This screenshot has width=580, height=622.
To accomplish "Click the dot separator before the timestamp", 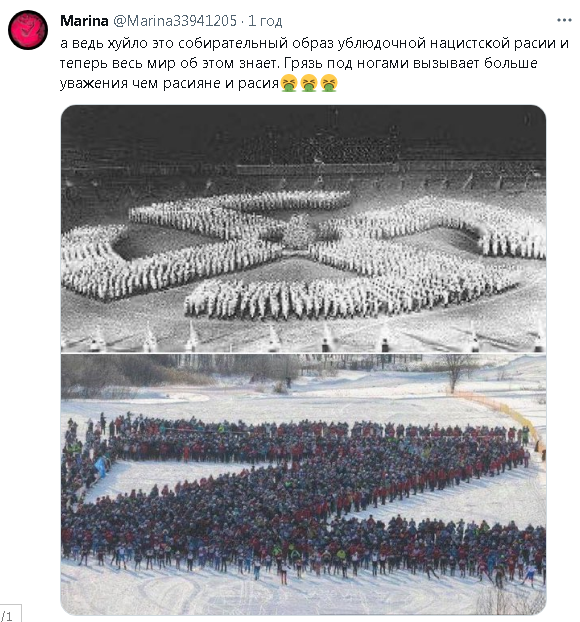I will (242, 21).
